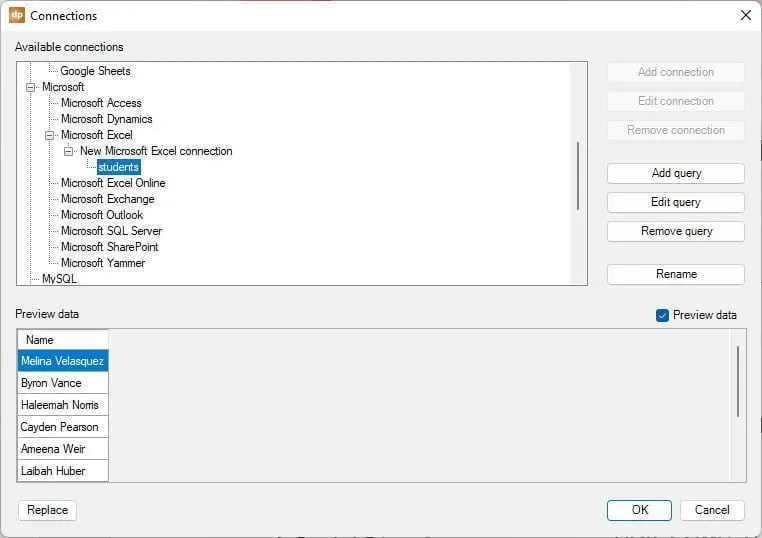The height and width of the screenshot is (538, 762).
Task: Collapse New Microsoft Excel connection node
Action: coord(69,151)
